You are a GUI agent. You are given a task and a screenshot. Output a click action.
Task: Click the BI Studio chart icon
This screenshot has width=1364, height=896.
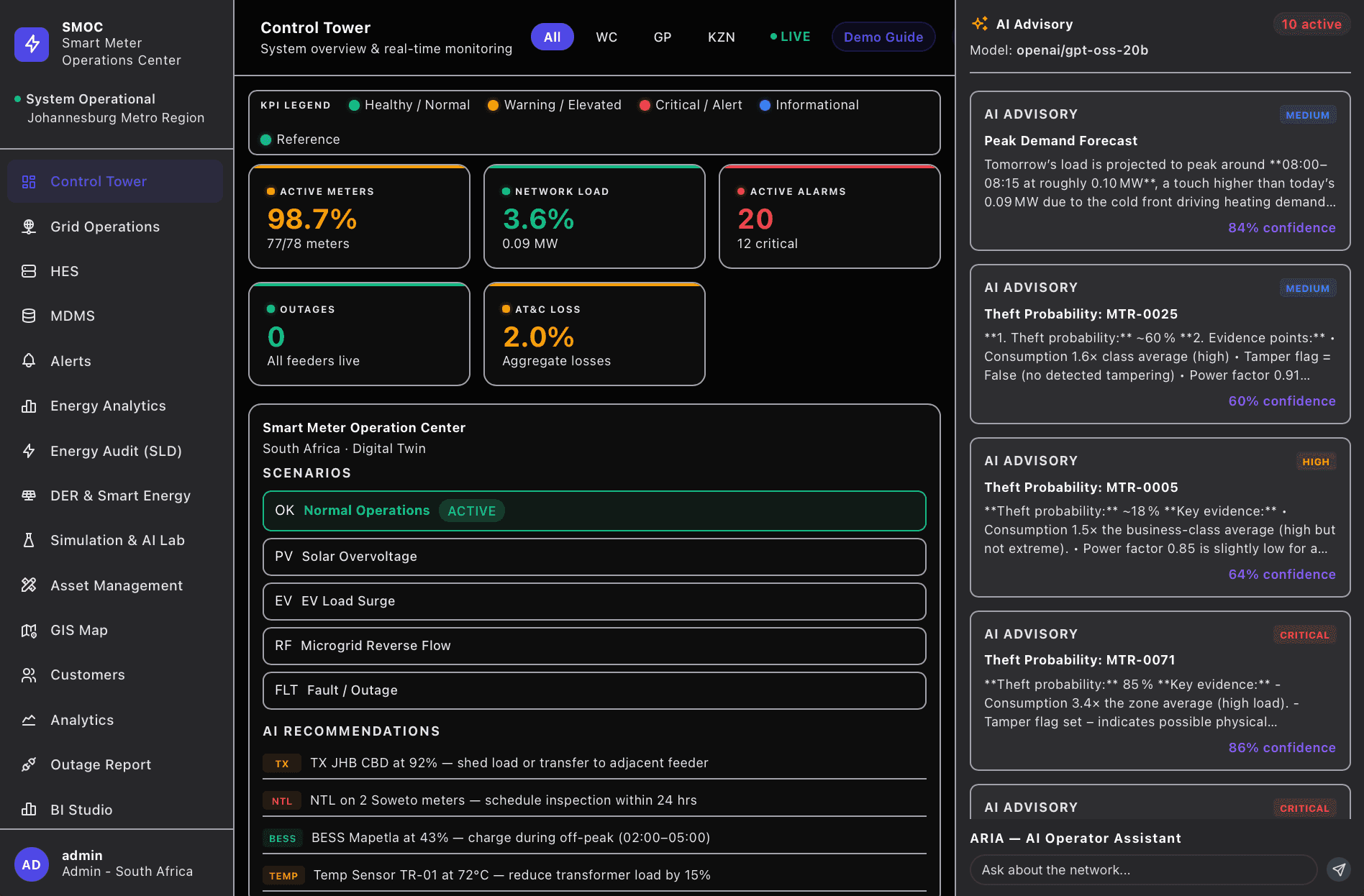point(29,810)
